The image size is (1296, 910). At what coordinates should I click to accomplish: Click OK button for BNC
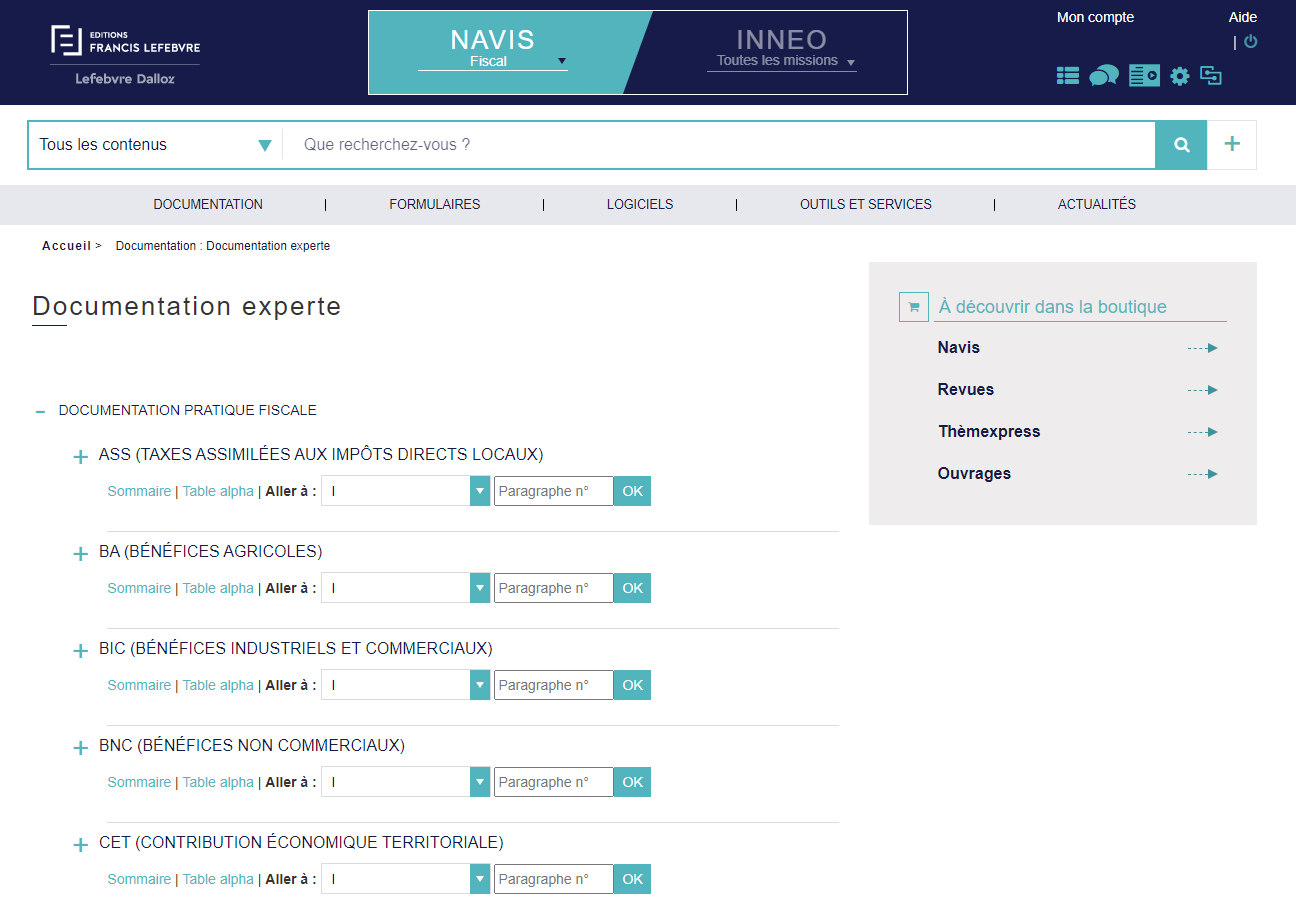click(632, 782)
